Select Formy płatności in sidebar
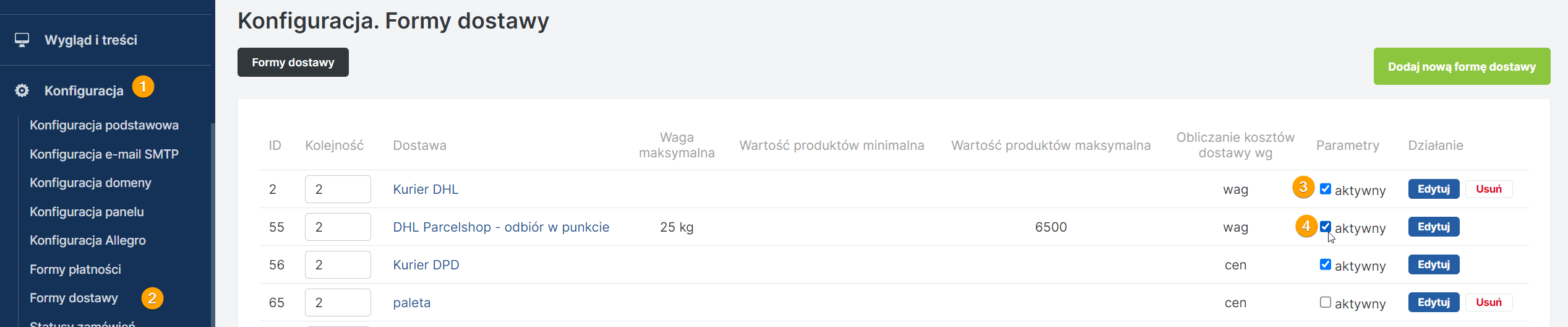The height and width of the screenshot is (327, 1568). coord(75,269)
